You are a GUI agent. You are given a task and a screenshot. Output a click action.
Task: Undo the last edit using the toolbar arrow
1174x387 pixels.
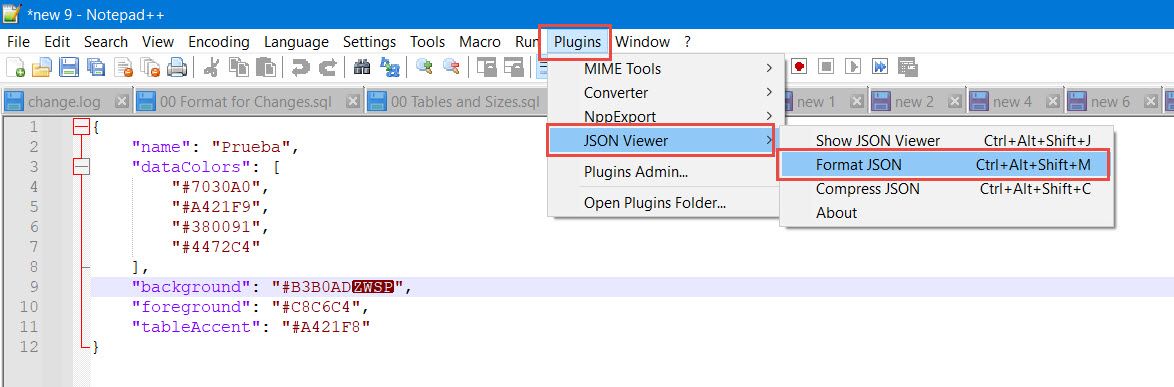click(x=300, y=67)
